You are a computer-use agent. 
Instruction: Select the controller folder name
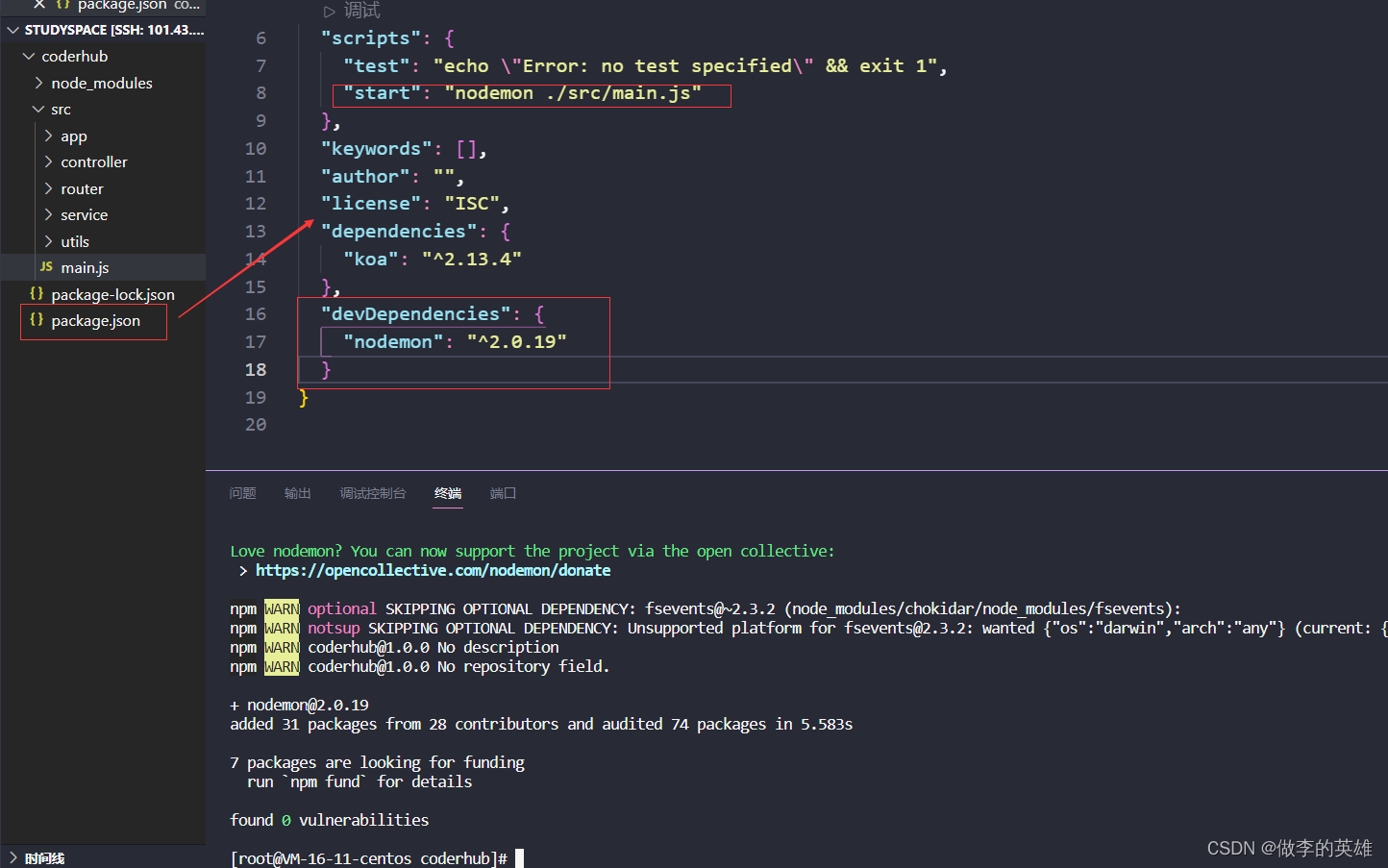pos(94,162)
